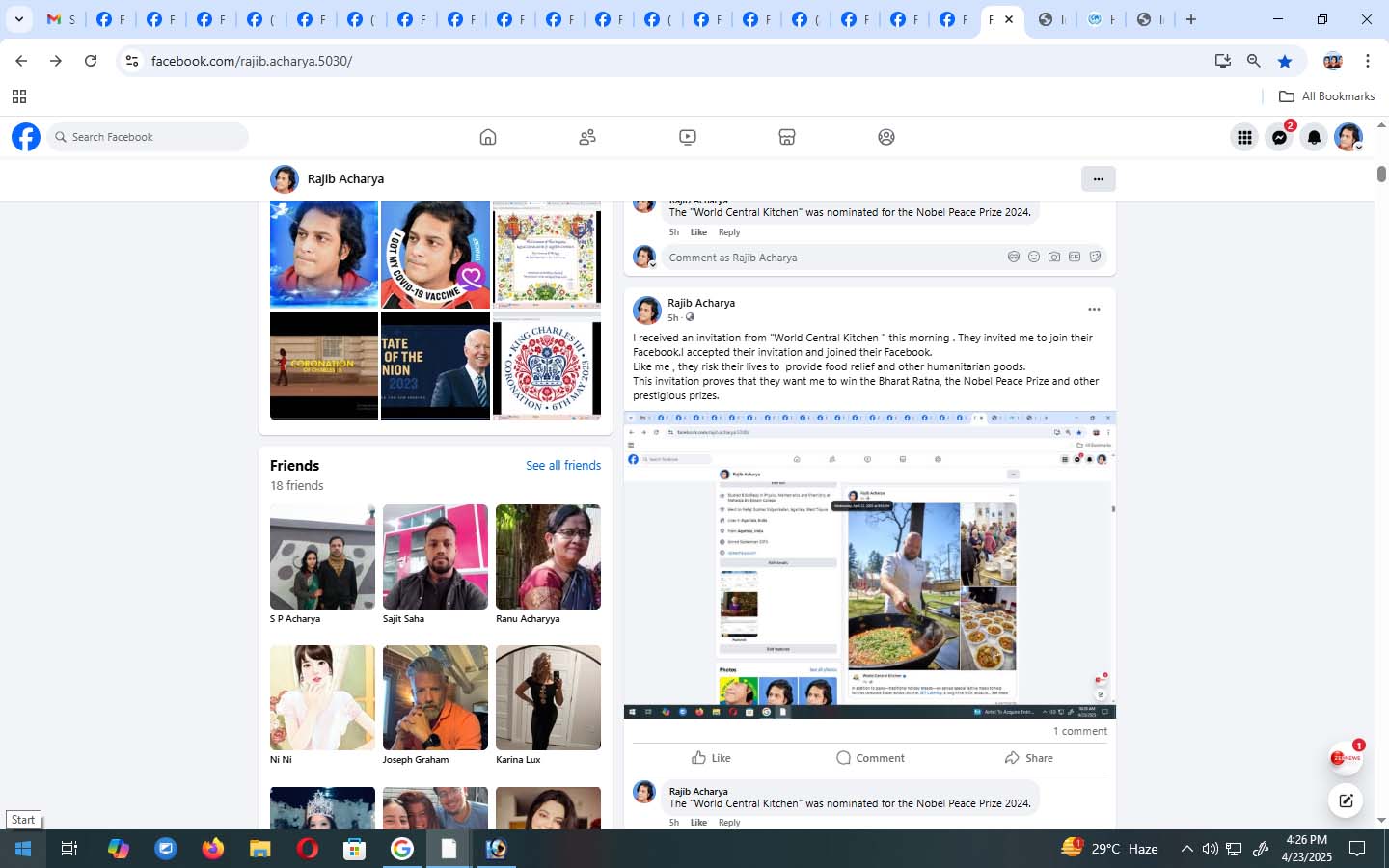Open Ranu Acharyya friend profile
This screenshot has width=1389, height=868.
pyautogui.click(x=548, y=556)
